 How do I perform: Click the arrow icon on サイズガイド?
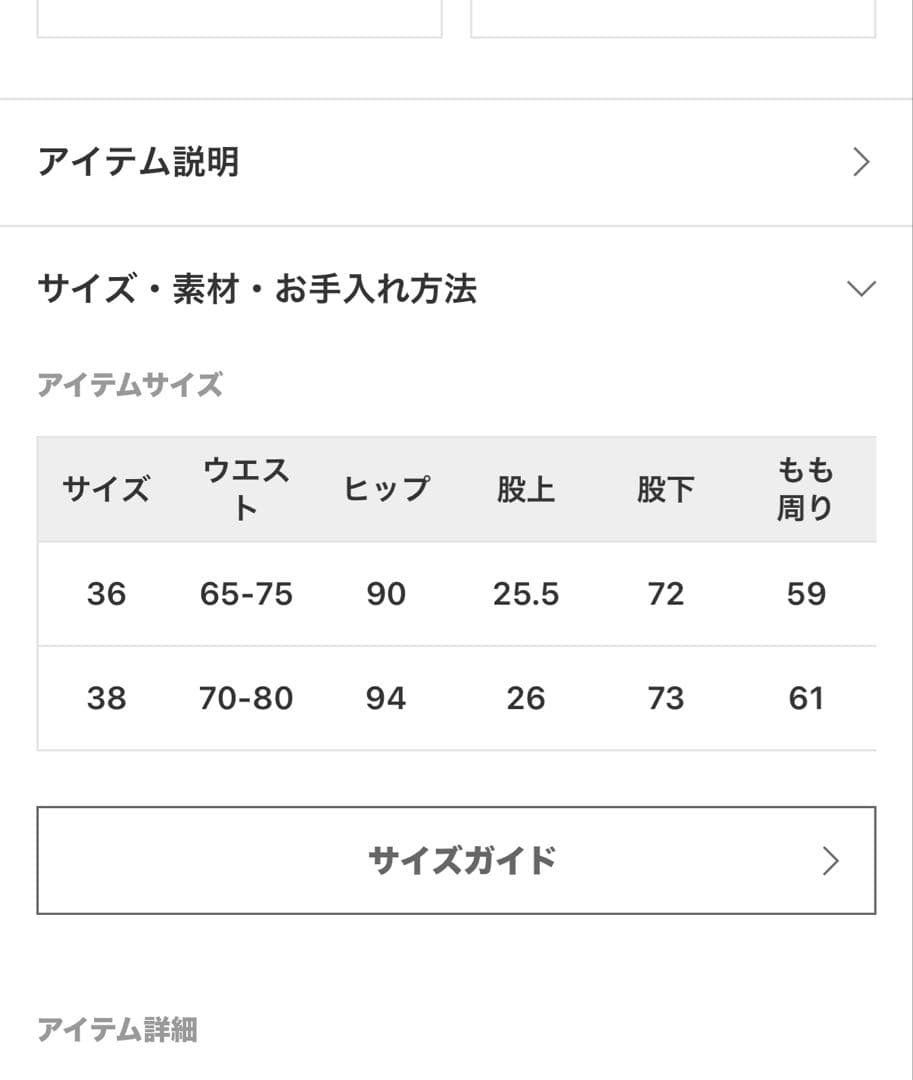coord(830,861)
